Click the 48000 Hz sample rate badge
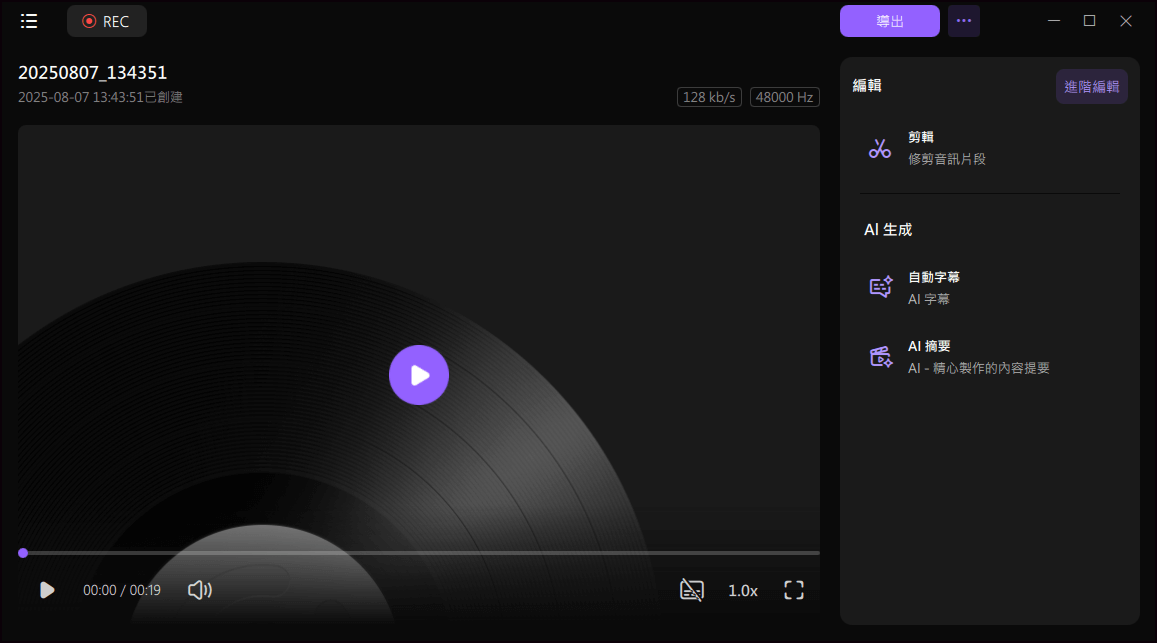The image size is (1157, 643). 784,97
